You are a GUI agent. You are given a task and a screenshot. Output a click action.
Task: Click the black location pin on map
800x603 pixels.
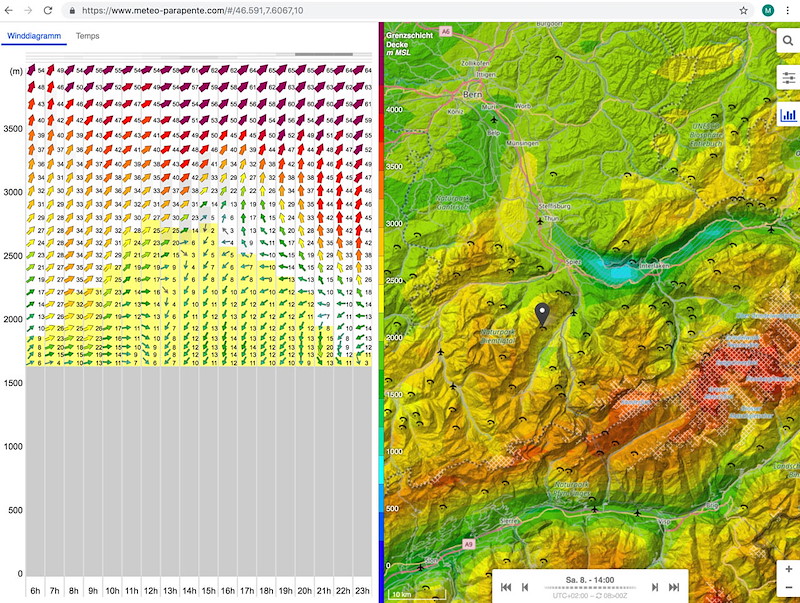[x=542, y=315]
